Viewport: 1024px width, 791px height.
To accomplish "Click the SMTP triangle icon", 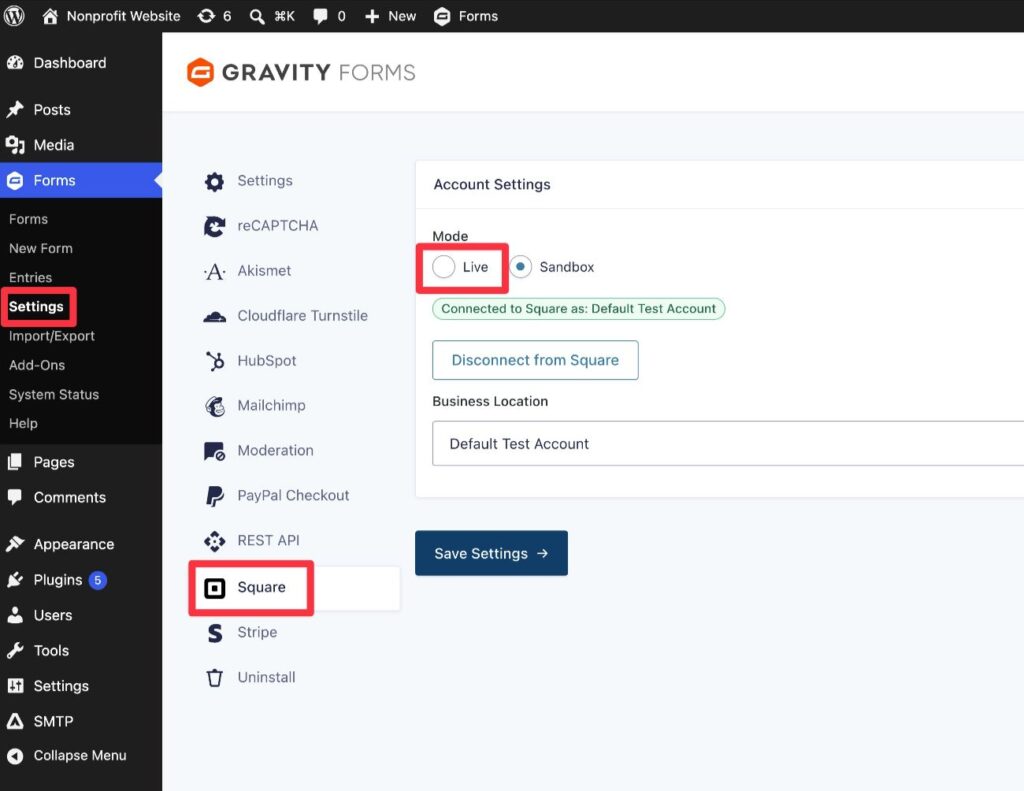I will 15,720.
